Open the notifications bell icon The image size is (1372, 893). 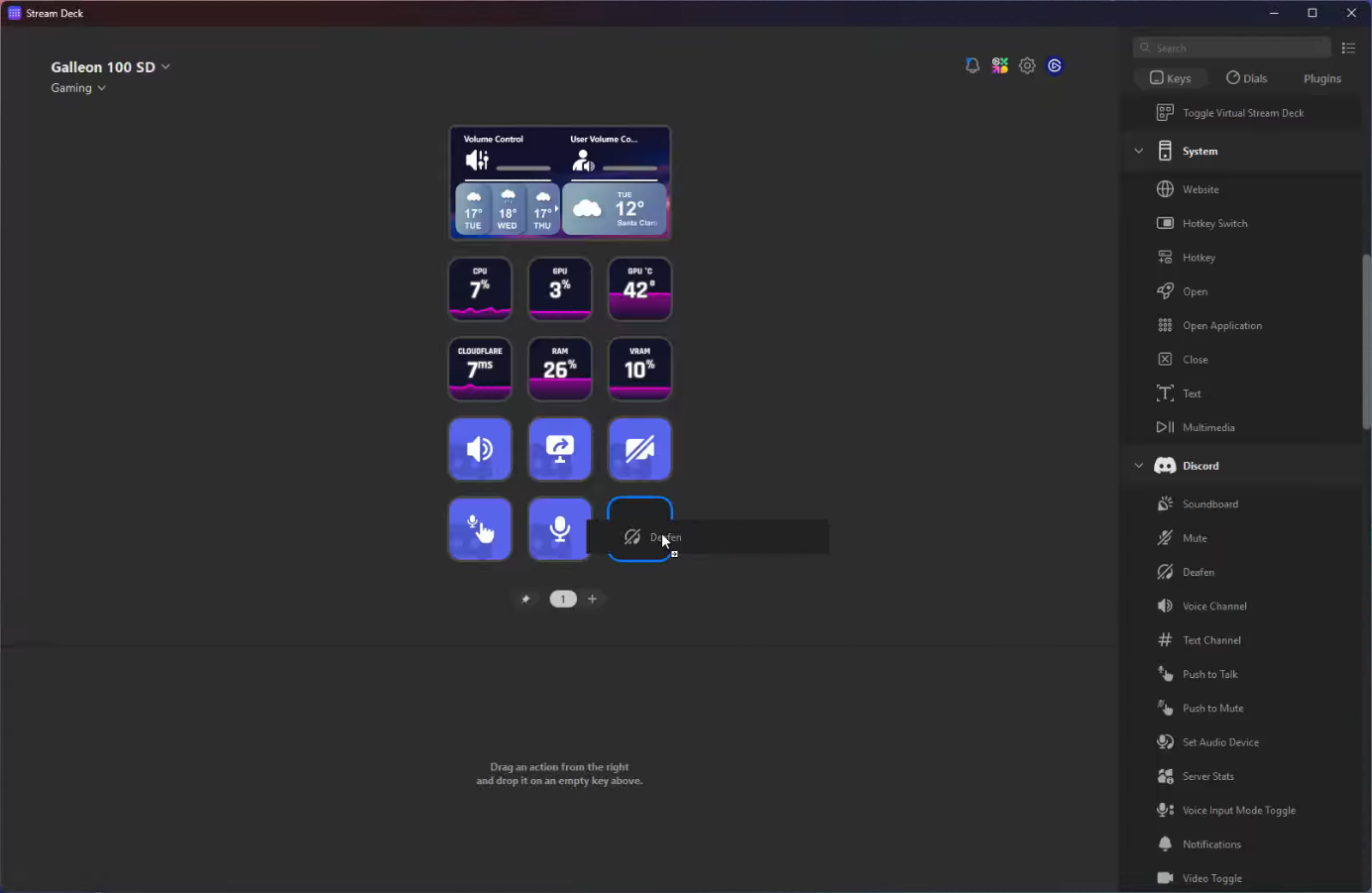(972, 65)
